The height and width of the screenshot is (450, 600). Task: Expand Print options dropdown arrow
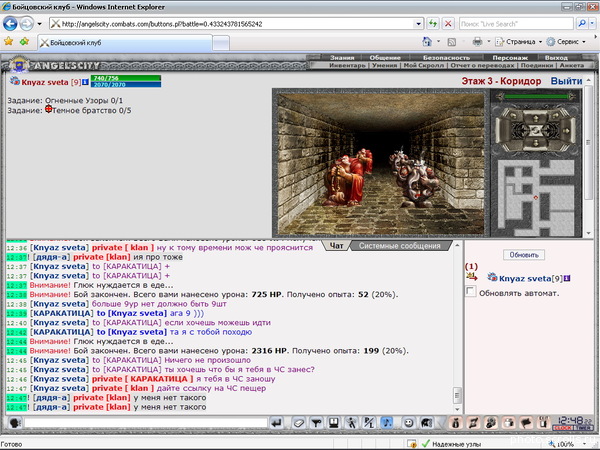tap(489, 41)
